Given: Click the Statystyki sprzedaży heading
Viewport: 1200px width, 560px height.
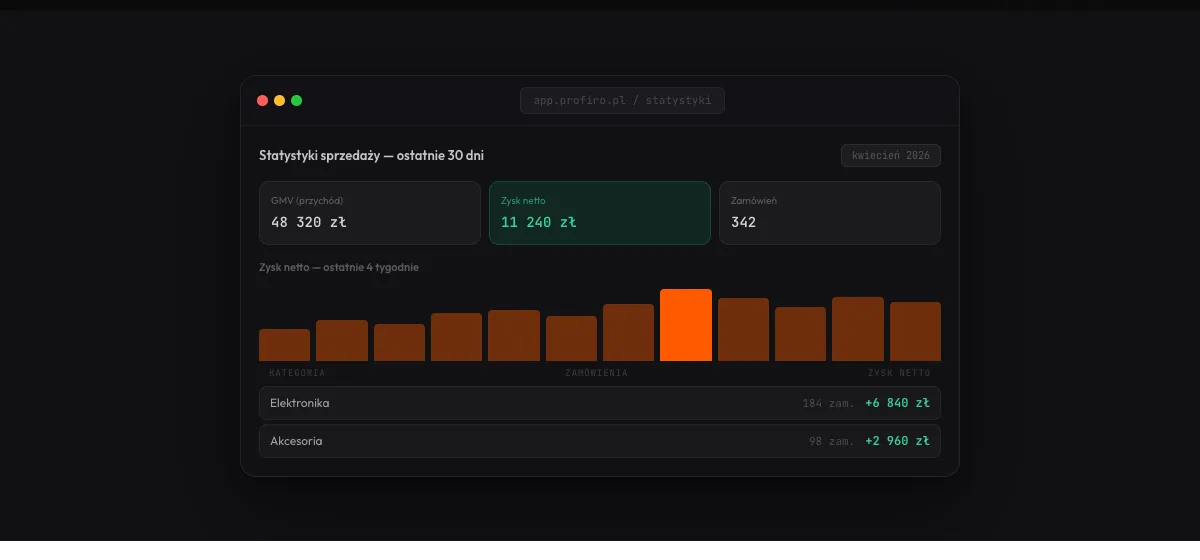Looking at the screenshot, I should (x=372, y=156).
